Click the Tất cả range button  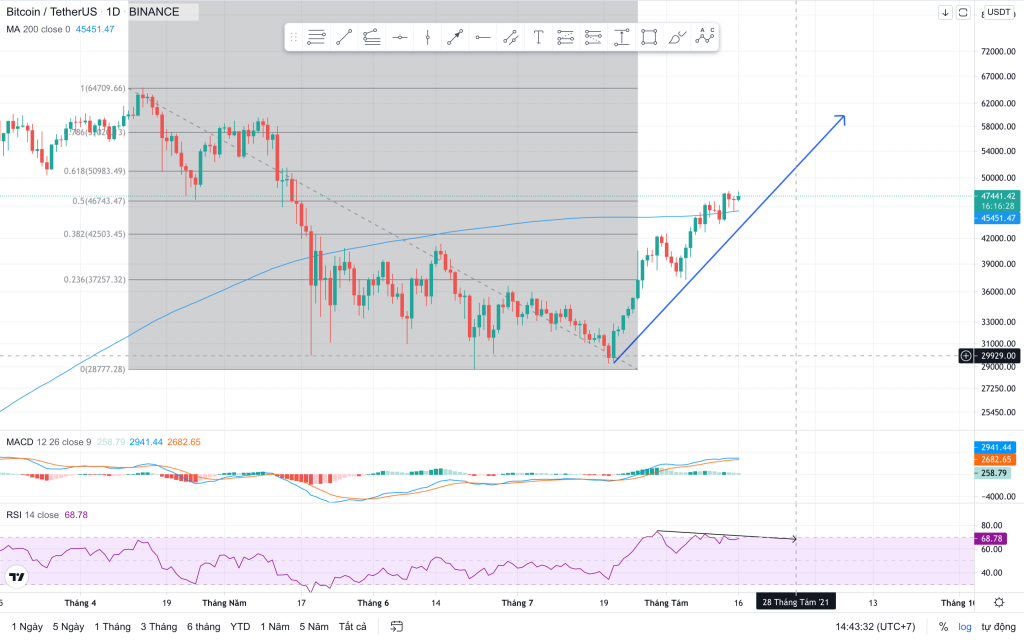tap(352, 627)
